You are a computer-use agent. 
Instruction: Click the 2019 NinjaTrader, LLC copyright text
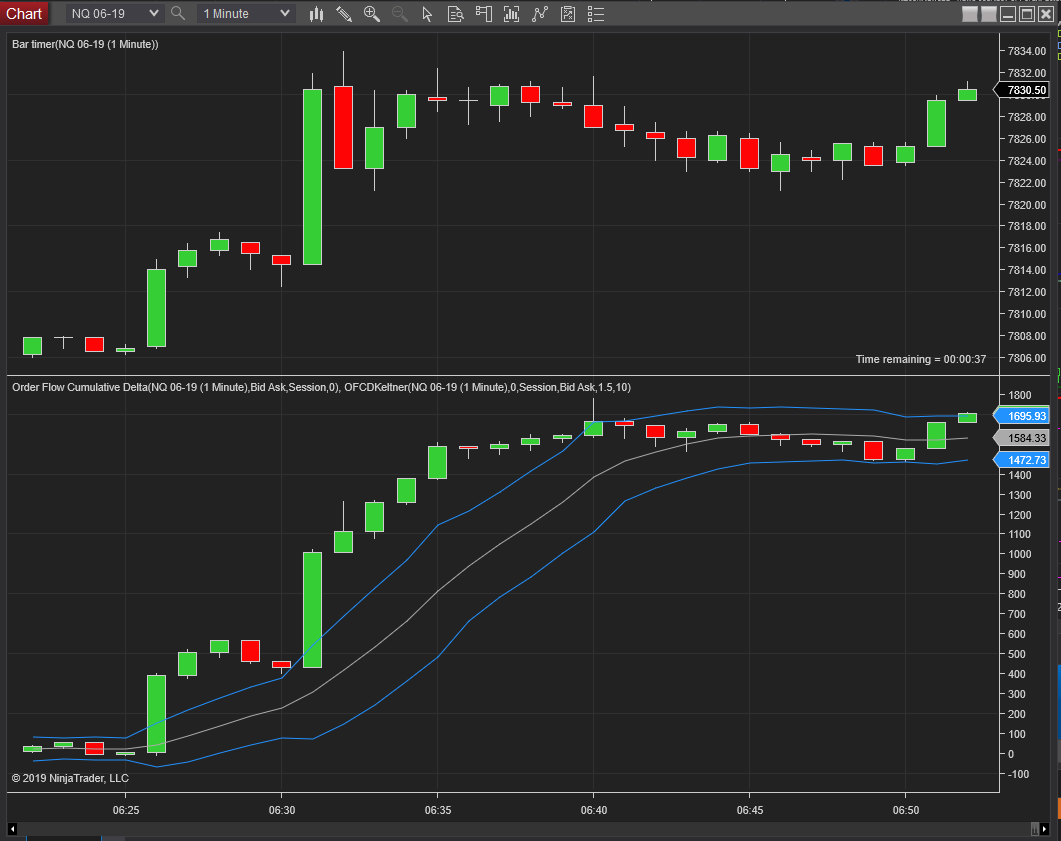70,778
